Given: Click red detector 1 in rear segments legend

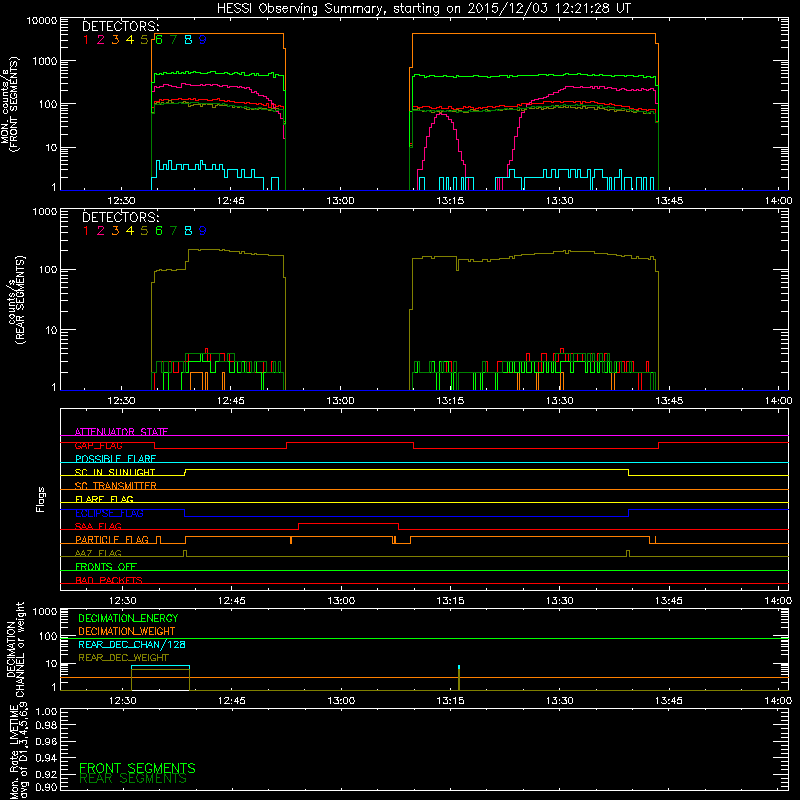Looking at the screenshot, I should [x=86, y=231].
